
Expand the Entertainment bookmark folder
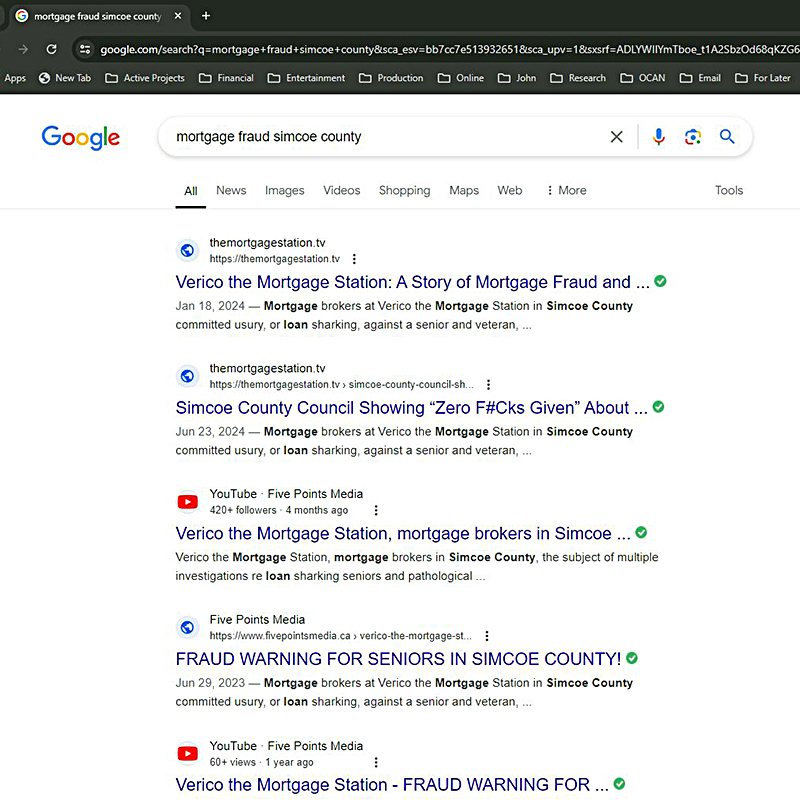tap(307, 78)
